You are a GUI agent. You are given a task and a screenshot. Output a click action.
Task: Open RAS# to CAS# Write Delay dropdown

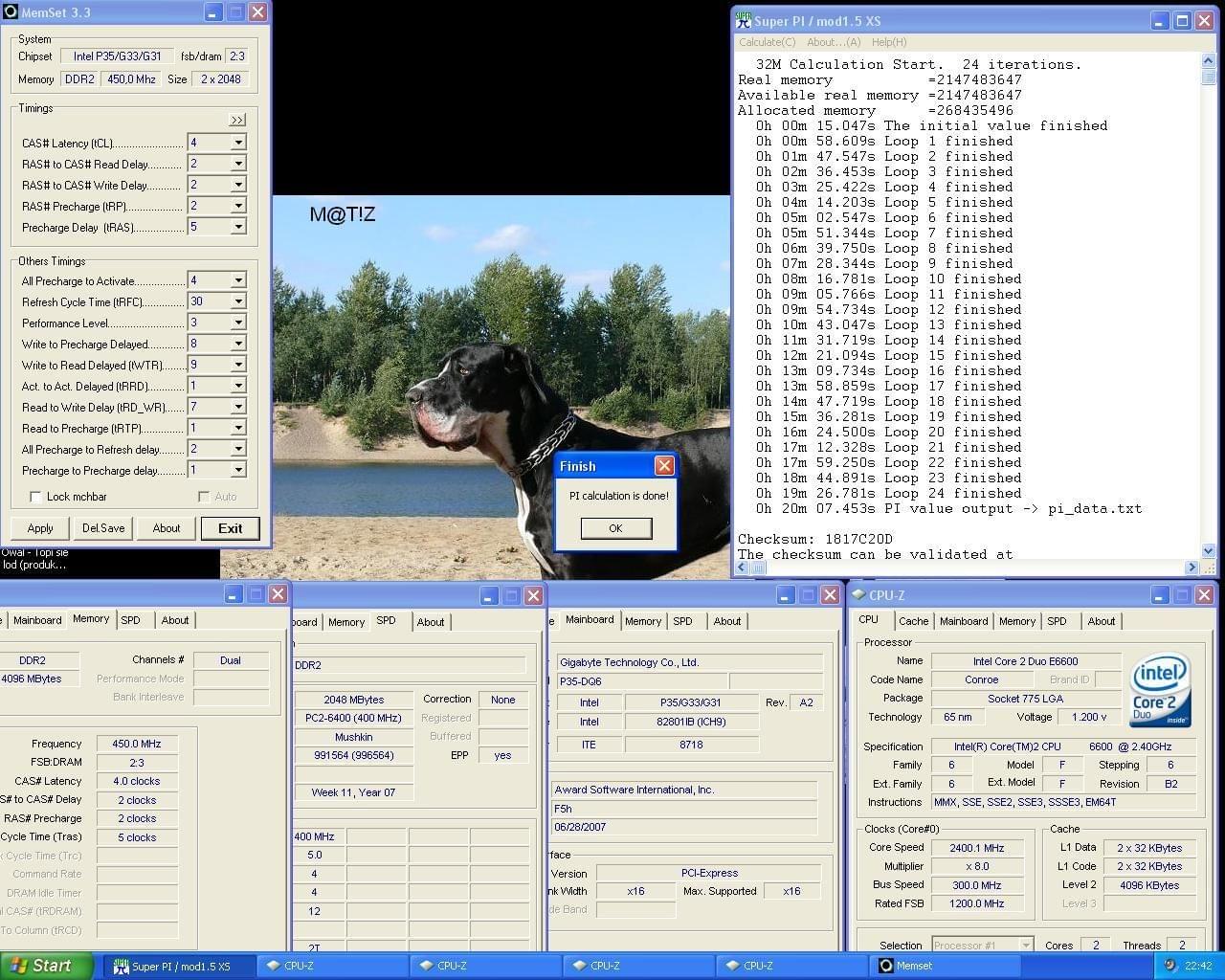click(238, 185)
